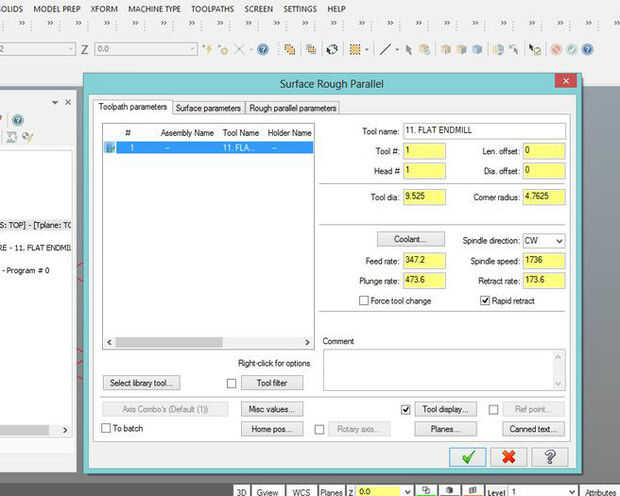Click the tool icon in tool list row
Image resolution: width=620 pixels, height=496 pixels.
[110, 147]
